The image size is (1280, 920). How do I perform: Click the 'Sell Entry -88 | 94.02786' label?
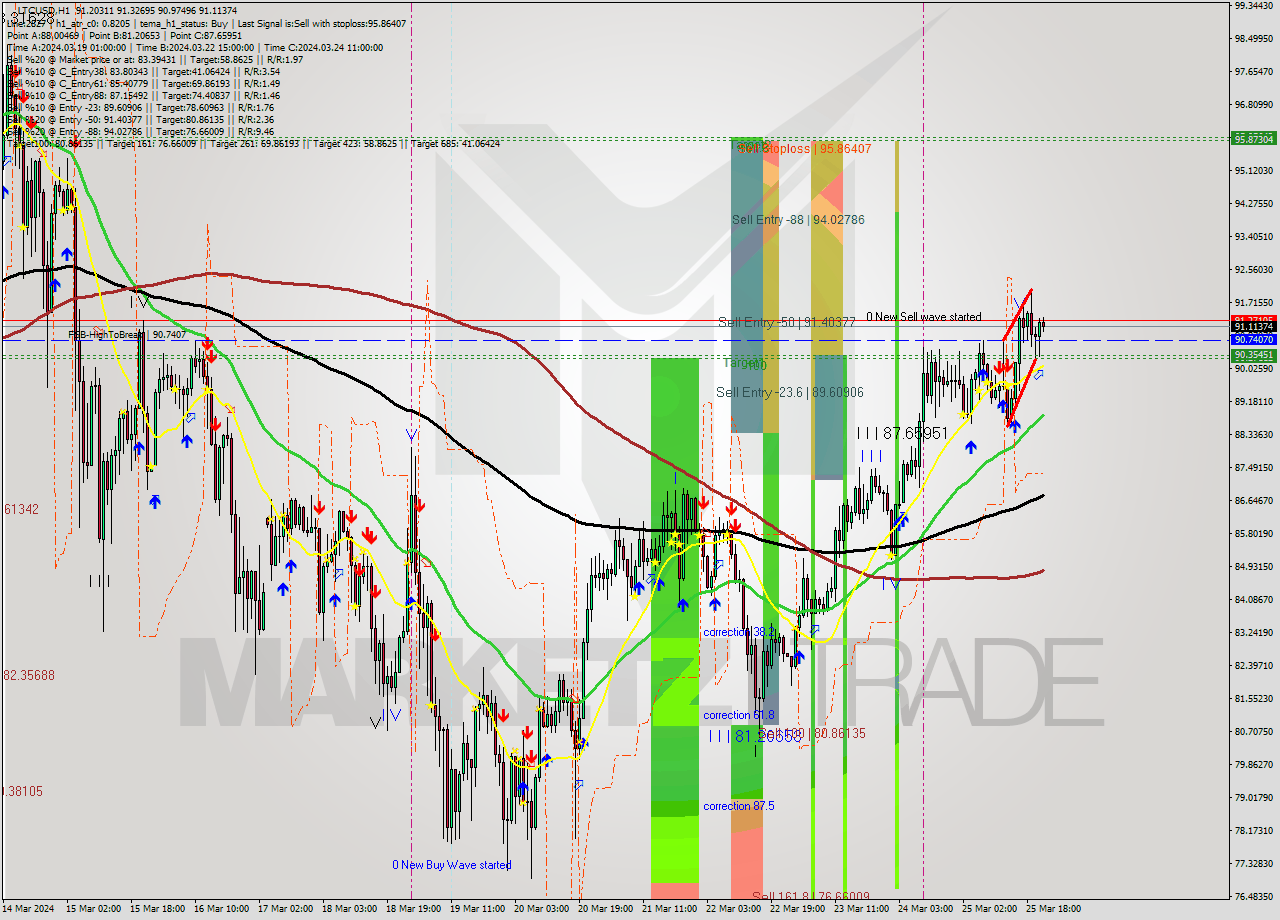(798, 219)
